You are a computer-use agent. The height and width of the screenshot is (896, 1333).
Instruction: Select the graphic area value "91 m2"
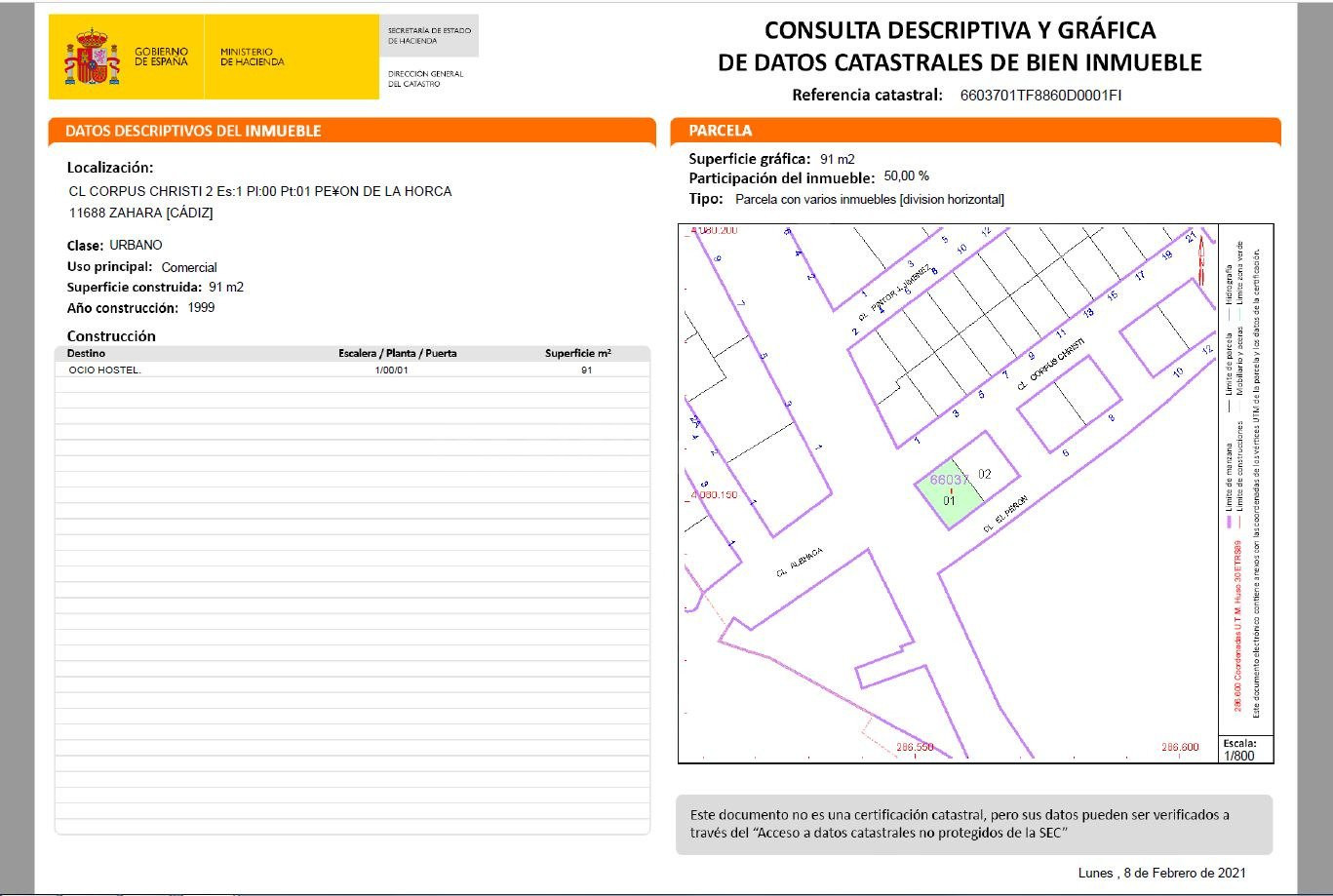[x=838, y=159]
